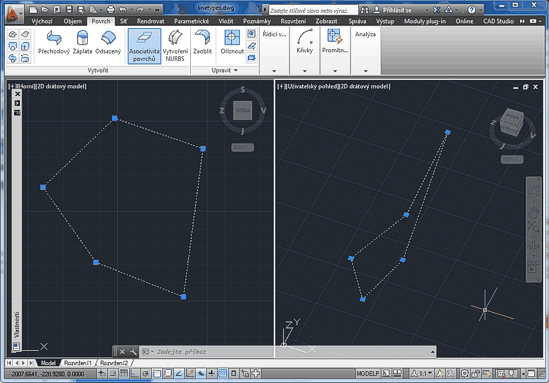The image size is (549, 383).
Task: Toggle Asociativita povrchů on or off
Action: click(144, 46)
